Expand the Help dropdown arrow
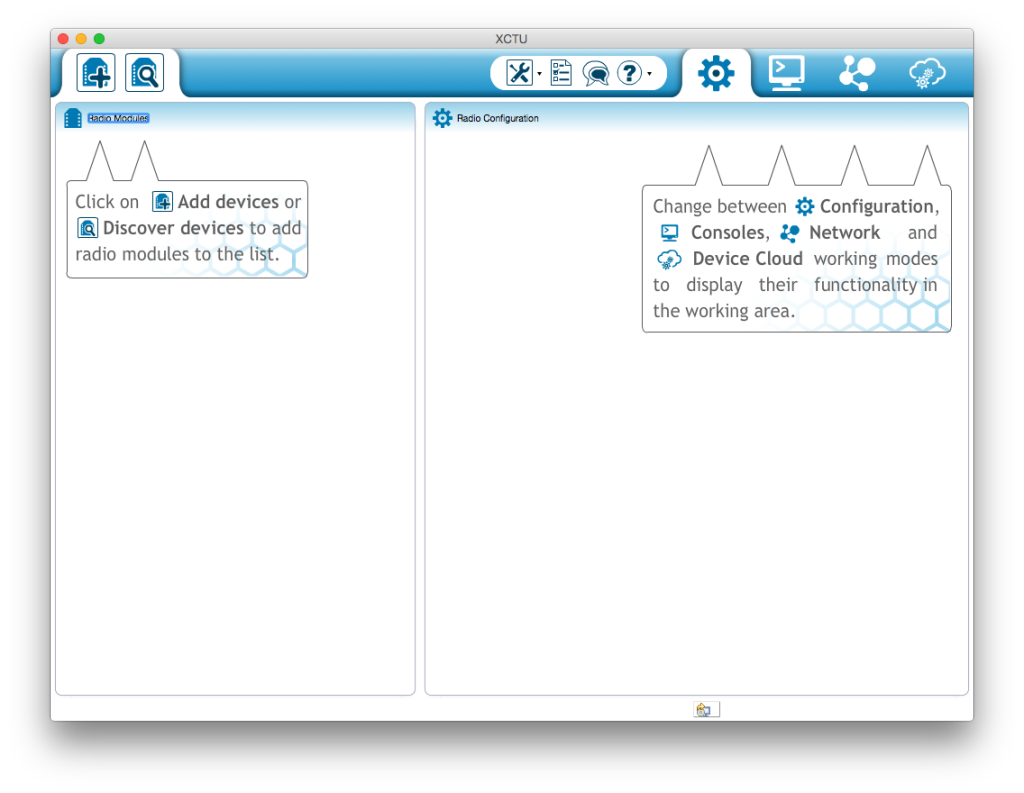The height and width of the screenshot is (793, 1024). 650,74
